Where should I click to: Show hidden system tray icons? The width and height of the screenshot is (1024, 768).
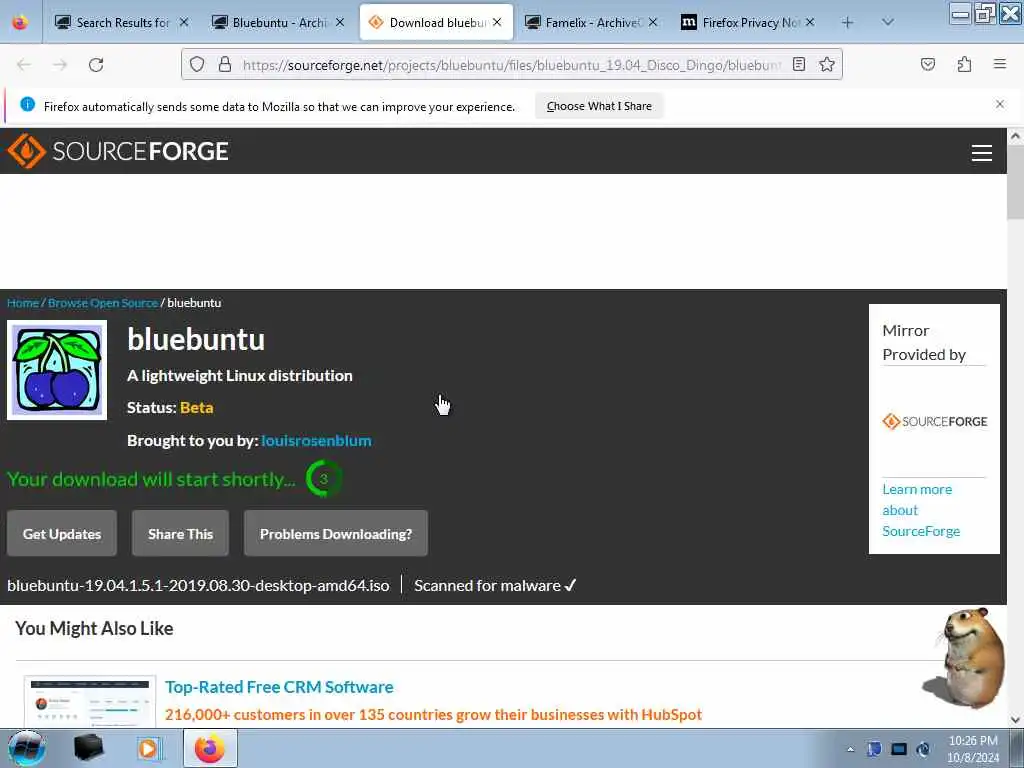click(850, 749)
